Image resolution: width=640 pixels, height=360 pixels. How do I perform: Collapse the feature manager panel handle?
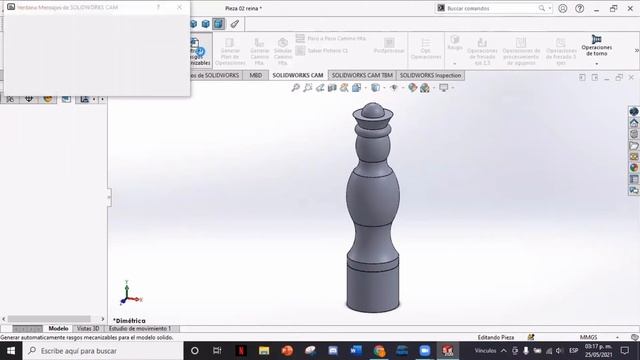(109, 198)
